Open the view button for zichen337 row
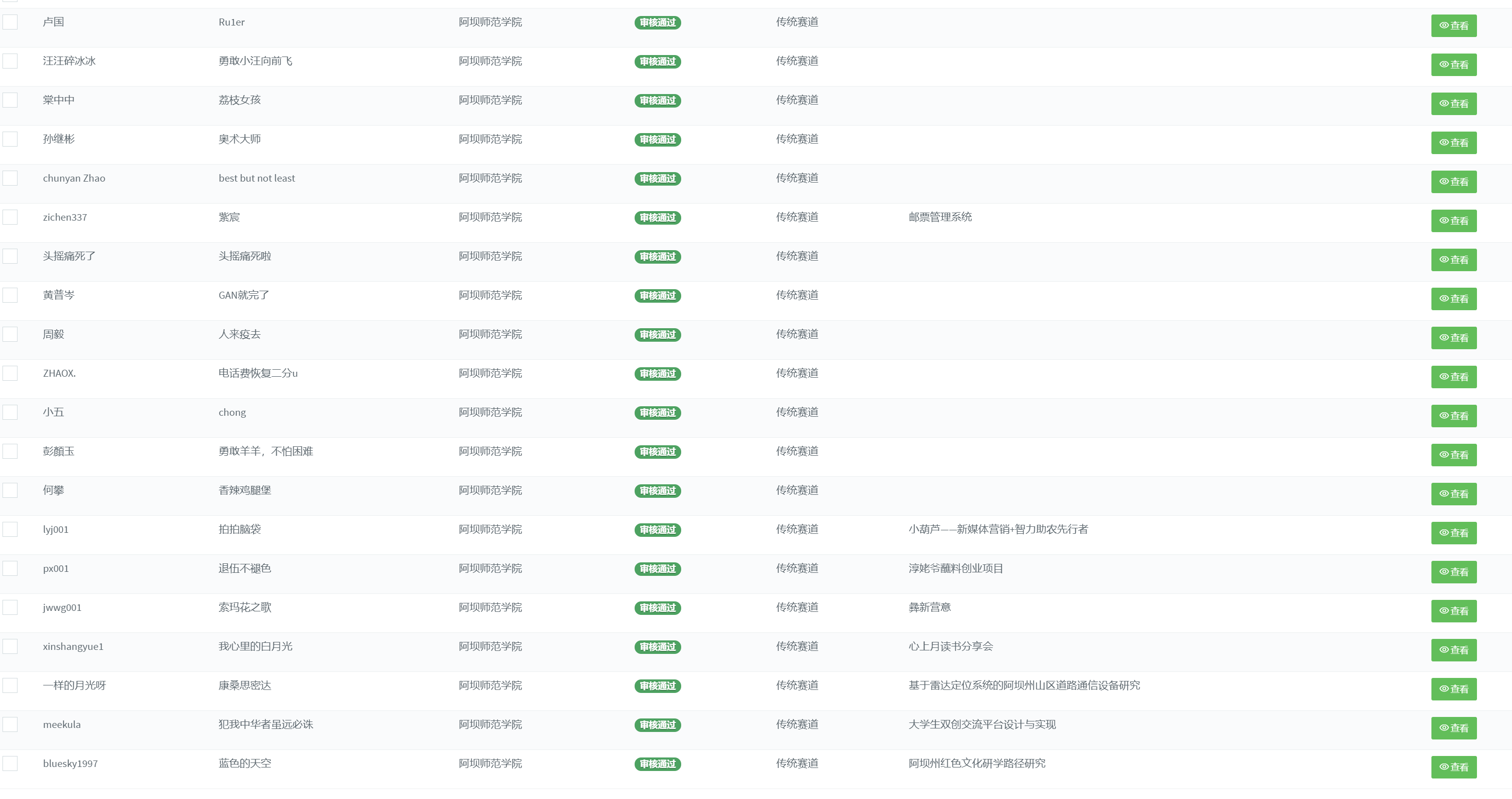Screen dimensions: 1512x799 point(1453,221)
